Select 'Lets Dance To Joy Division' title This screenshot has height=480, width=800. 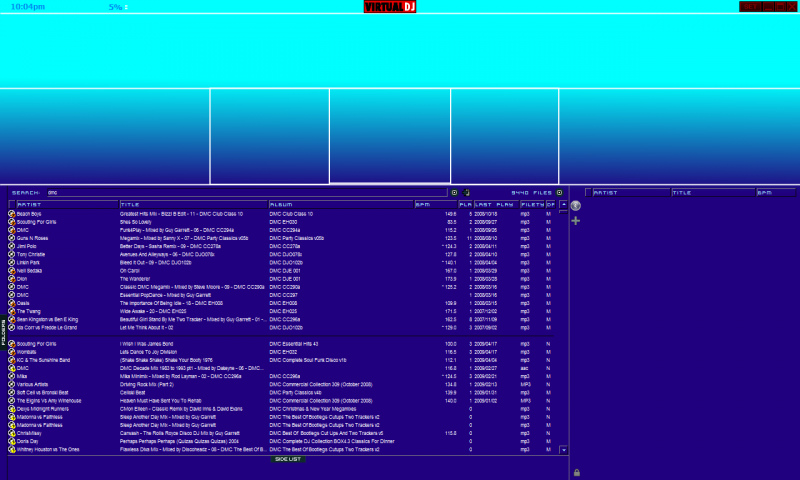(148, 352)
